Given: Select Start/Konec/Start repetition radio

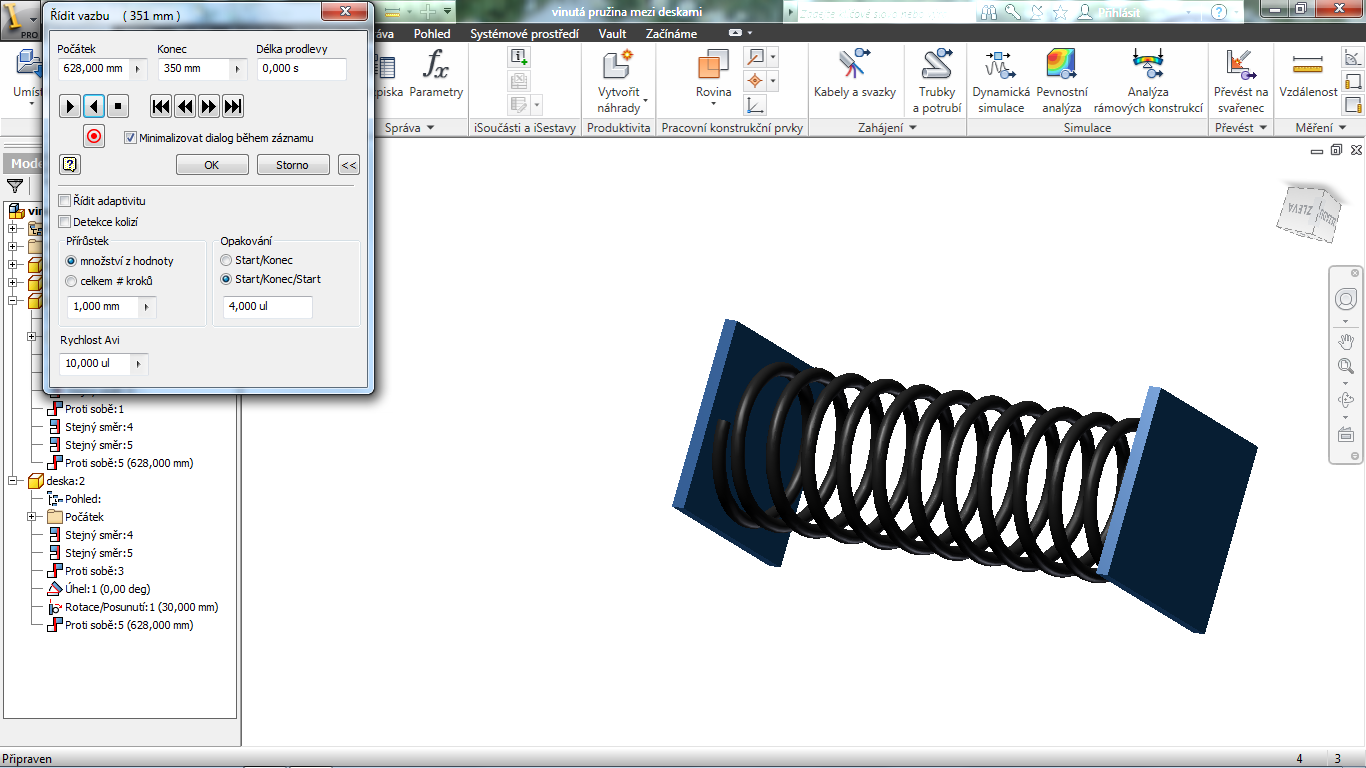Looking at the screenshot, I should tap(226, 279).
